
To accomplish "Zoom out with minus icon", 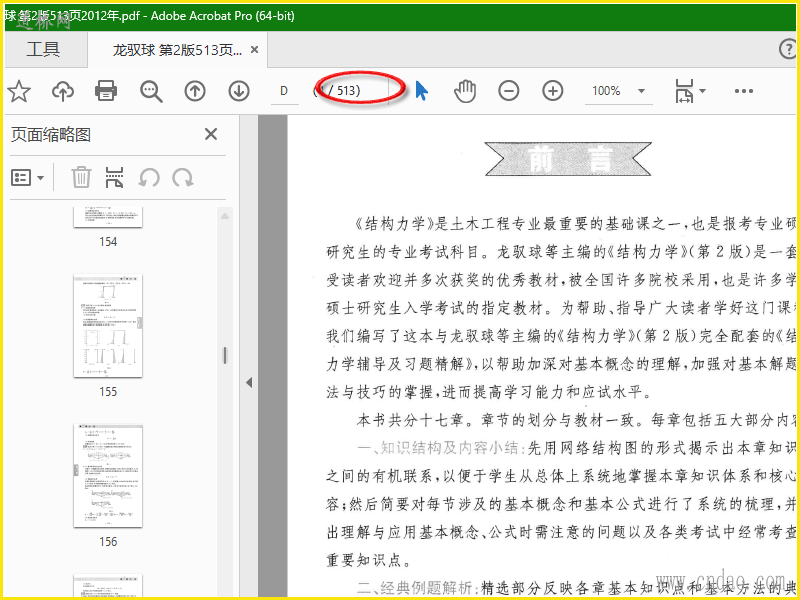I will pyautogui.click(x=509, y=91).
